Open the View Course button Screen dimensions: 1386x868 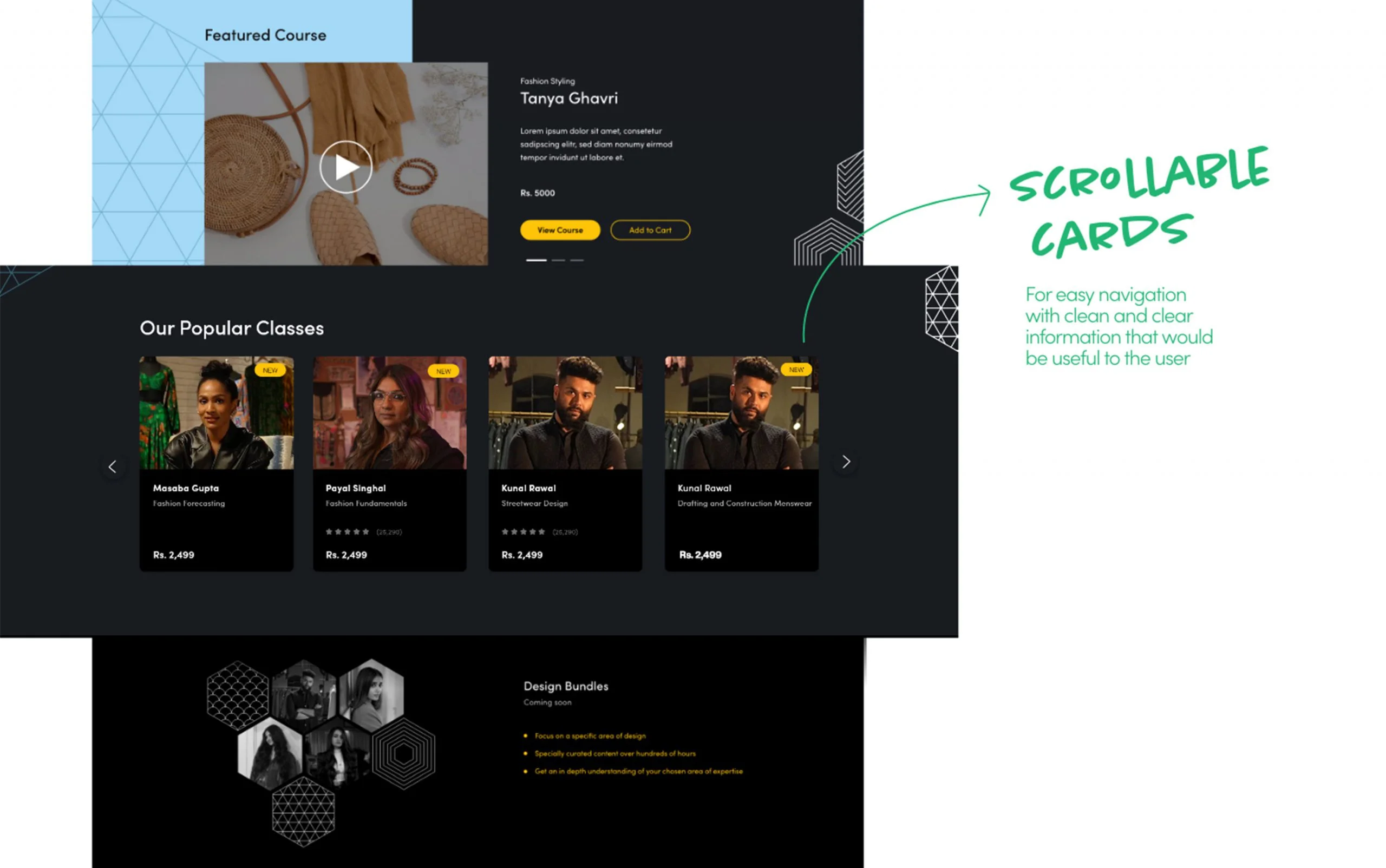[559, 229]
